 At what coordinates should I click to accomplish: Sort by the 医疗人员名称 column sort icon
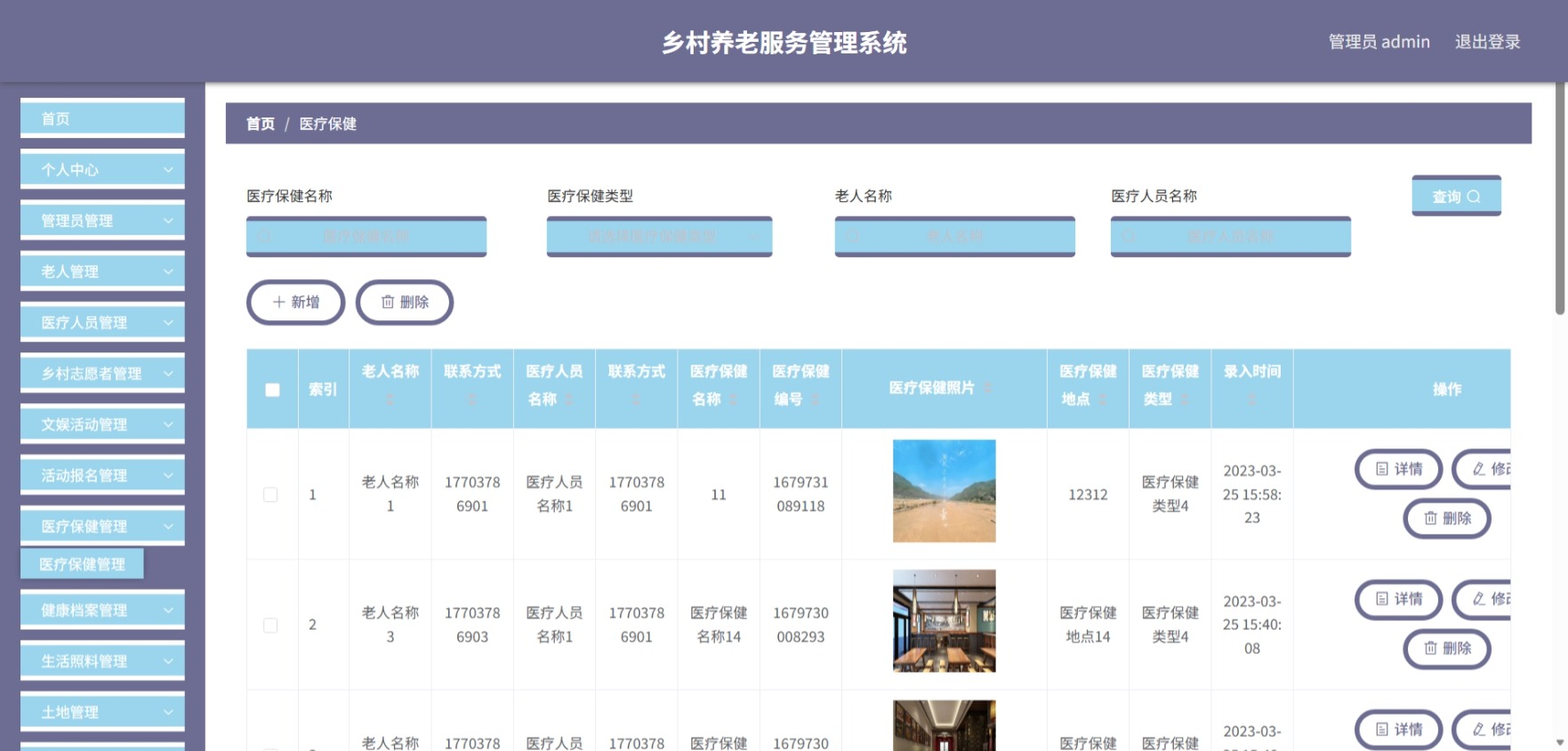(x=569, y=400)
